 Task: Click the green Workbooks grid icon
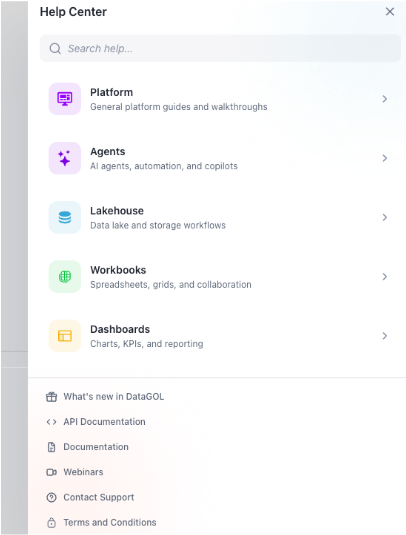tap(65, 277)
